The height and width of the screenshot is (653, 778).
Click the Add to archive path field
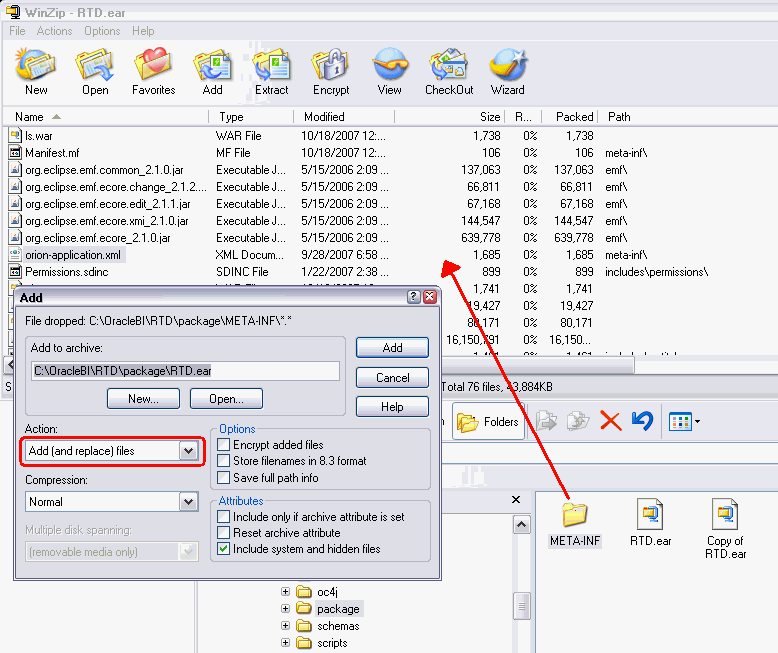[186, 371]
